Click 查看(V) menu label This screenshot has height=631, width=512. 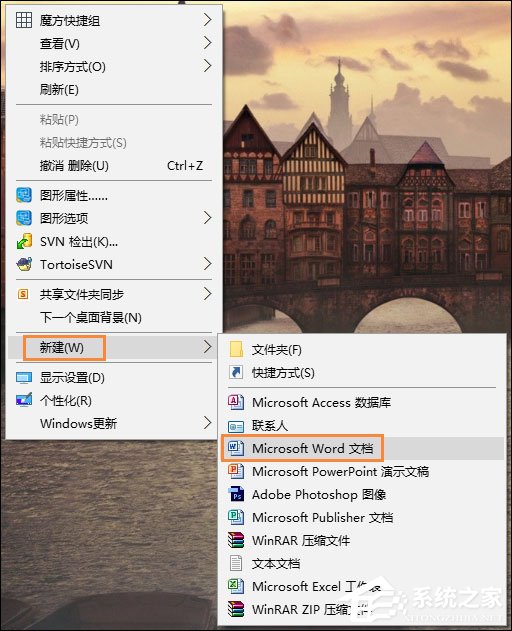[x=60, y=43]
